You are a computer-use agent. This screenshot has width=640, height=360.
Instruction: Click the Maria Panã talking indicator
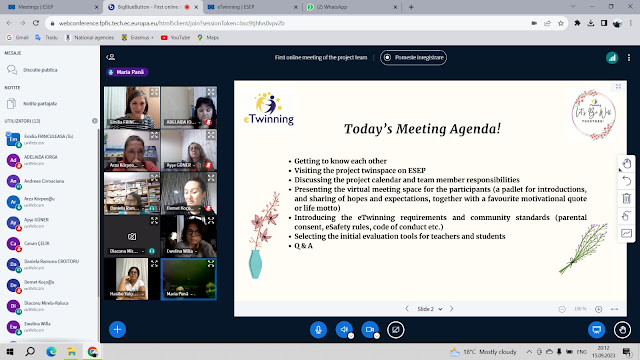[127, 72]
